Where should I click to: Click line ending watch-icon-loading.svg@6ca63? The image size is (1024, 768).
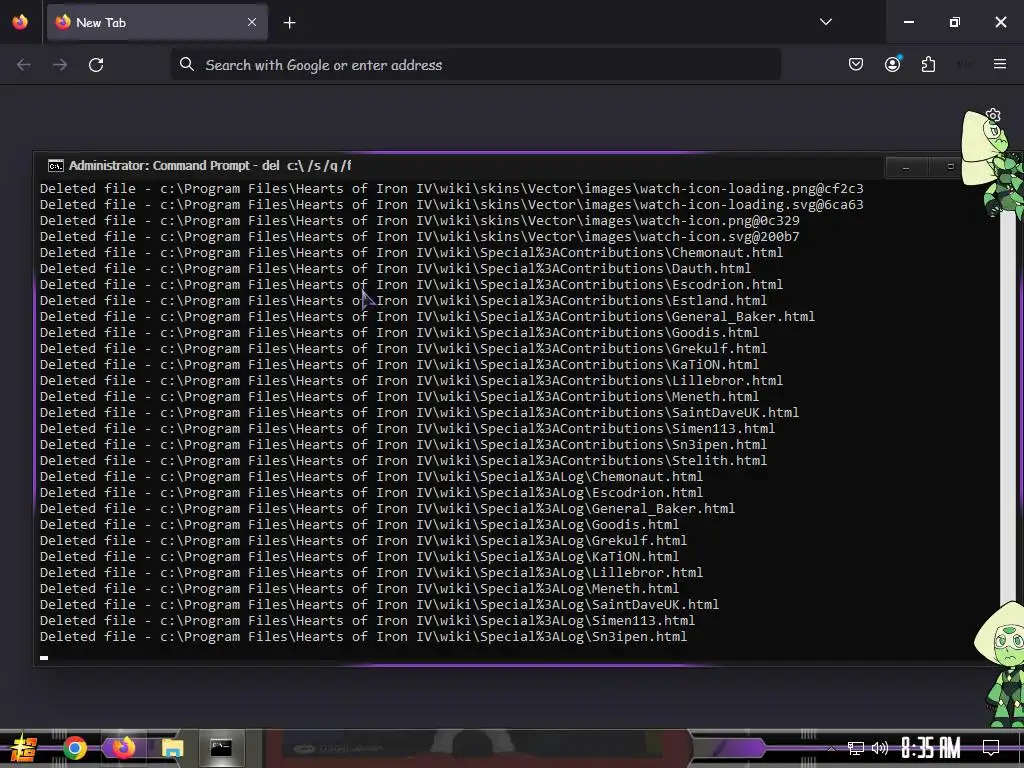coord(451,204)
